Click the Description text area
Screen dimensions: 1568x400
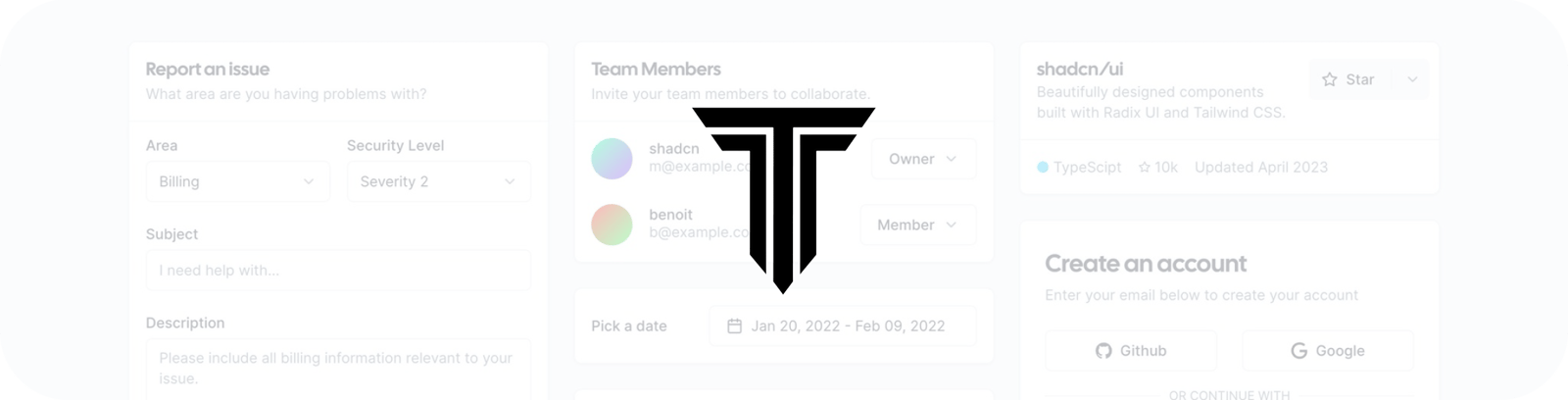coord(338,370)
